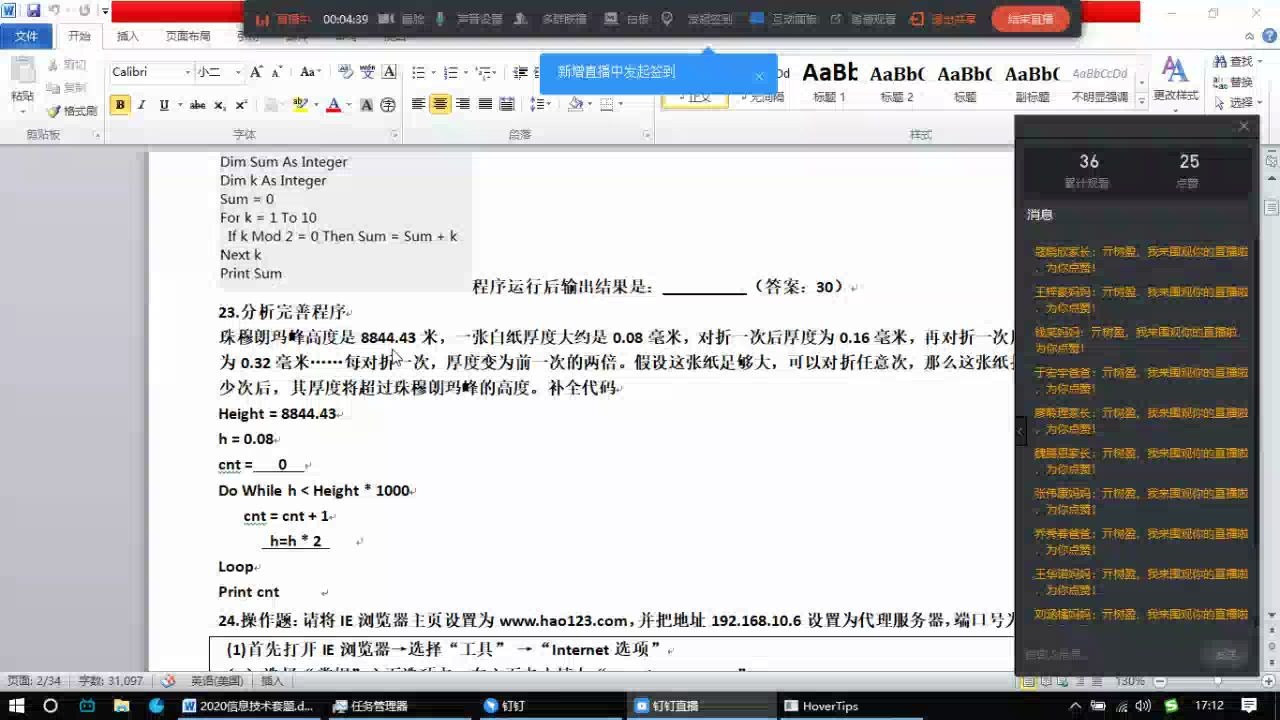This screenshot has height=720, width=1280.
Task: Toggle italic formatting on
Action: [x=141, y=102]
